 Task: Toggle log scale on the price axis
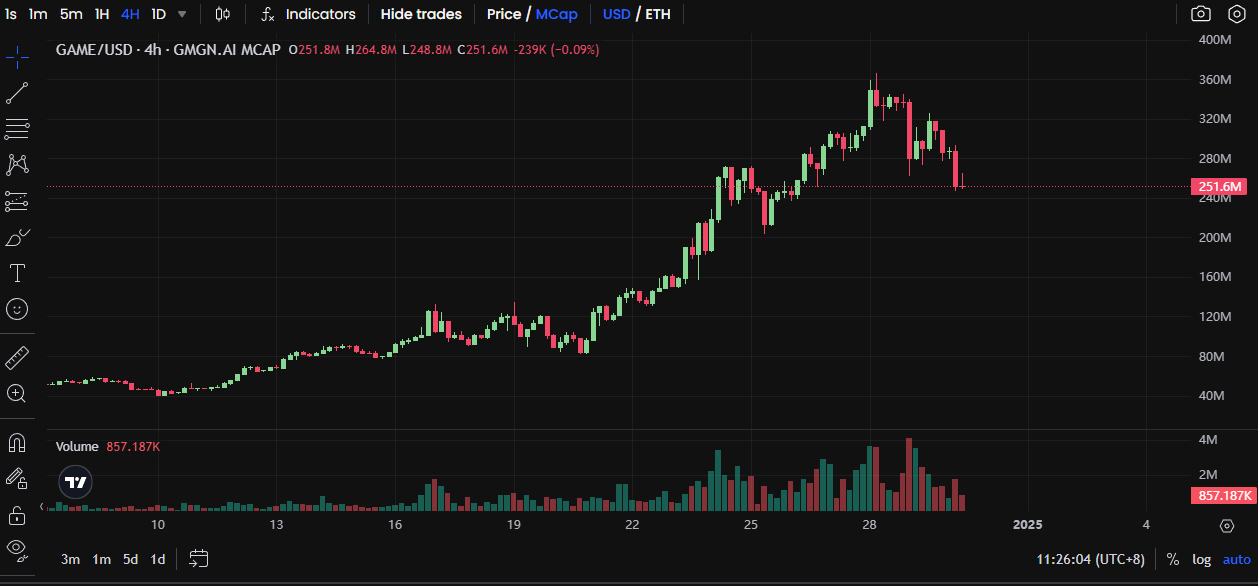point(1201,559)
